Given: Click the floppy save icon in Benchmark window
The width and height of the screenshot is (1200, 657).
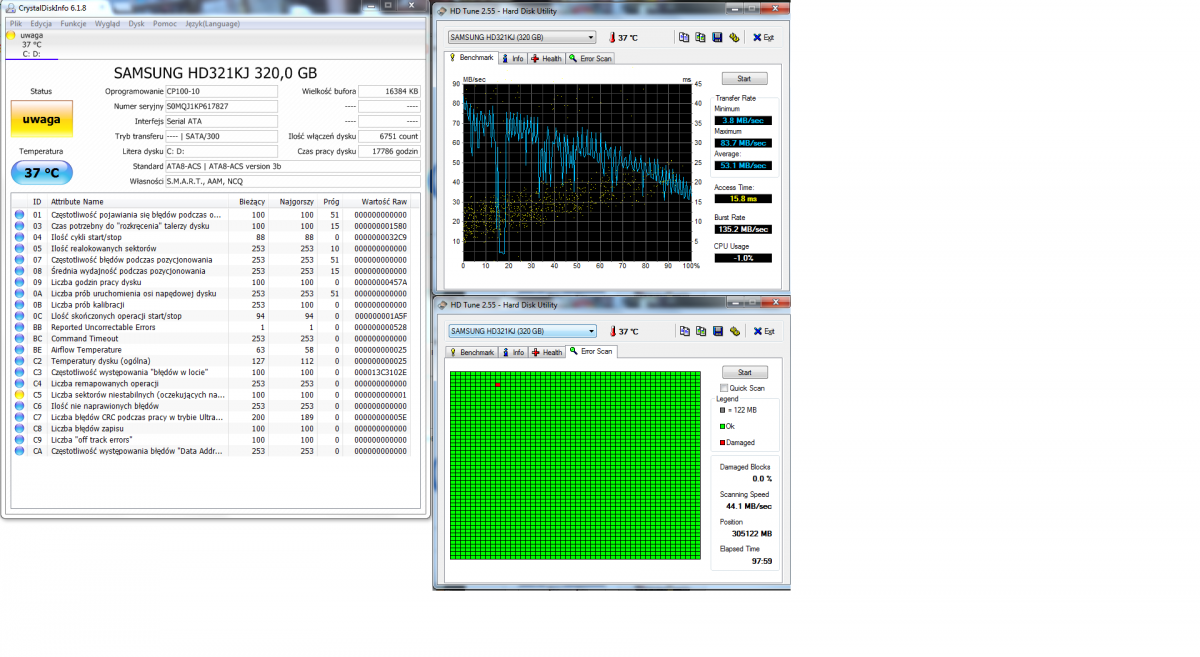Looking at the screenshot, I should coord(717,38).
